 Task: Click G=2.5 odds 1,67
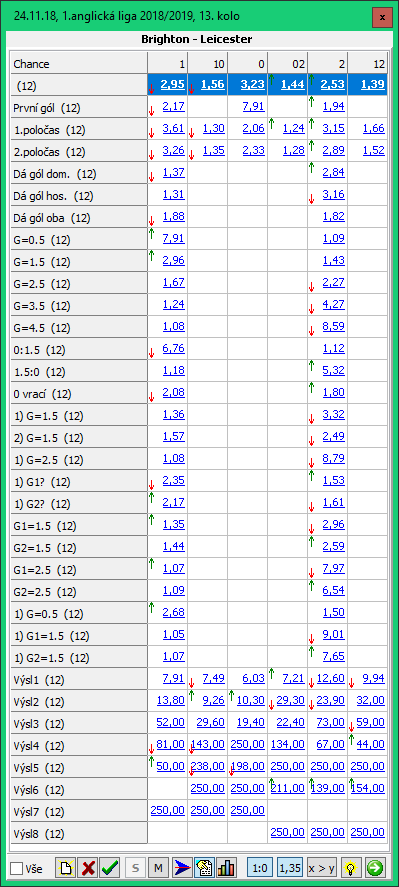[x=173, y=282]
